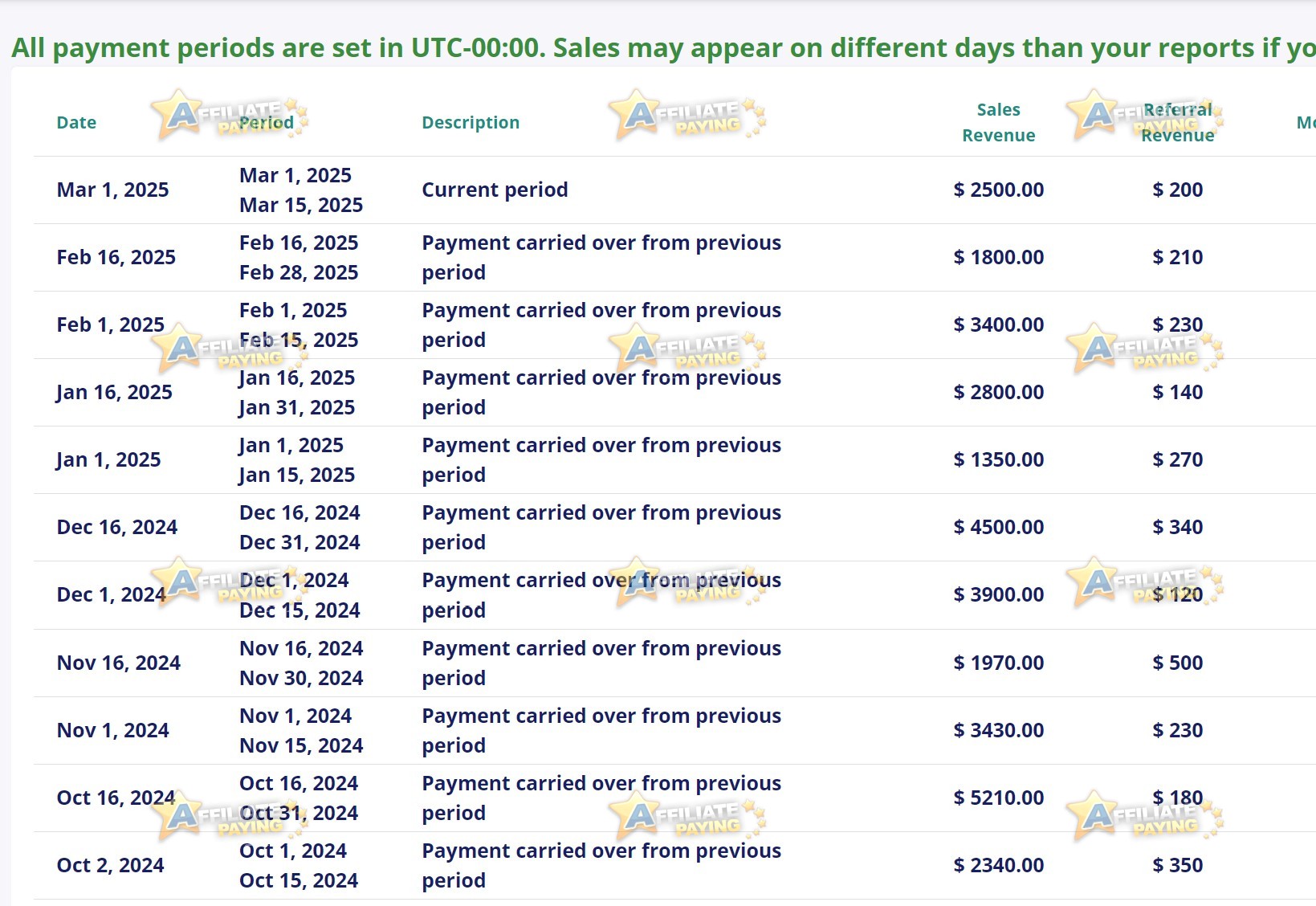
Task: Click the Period column header
Action: (267, 123)
